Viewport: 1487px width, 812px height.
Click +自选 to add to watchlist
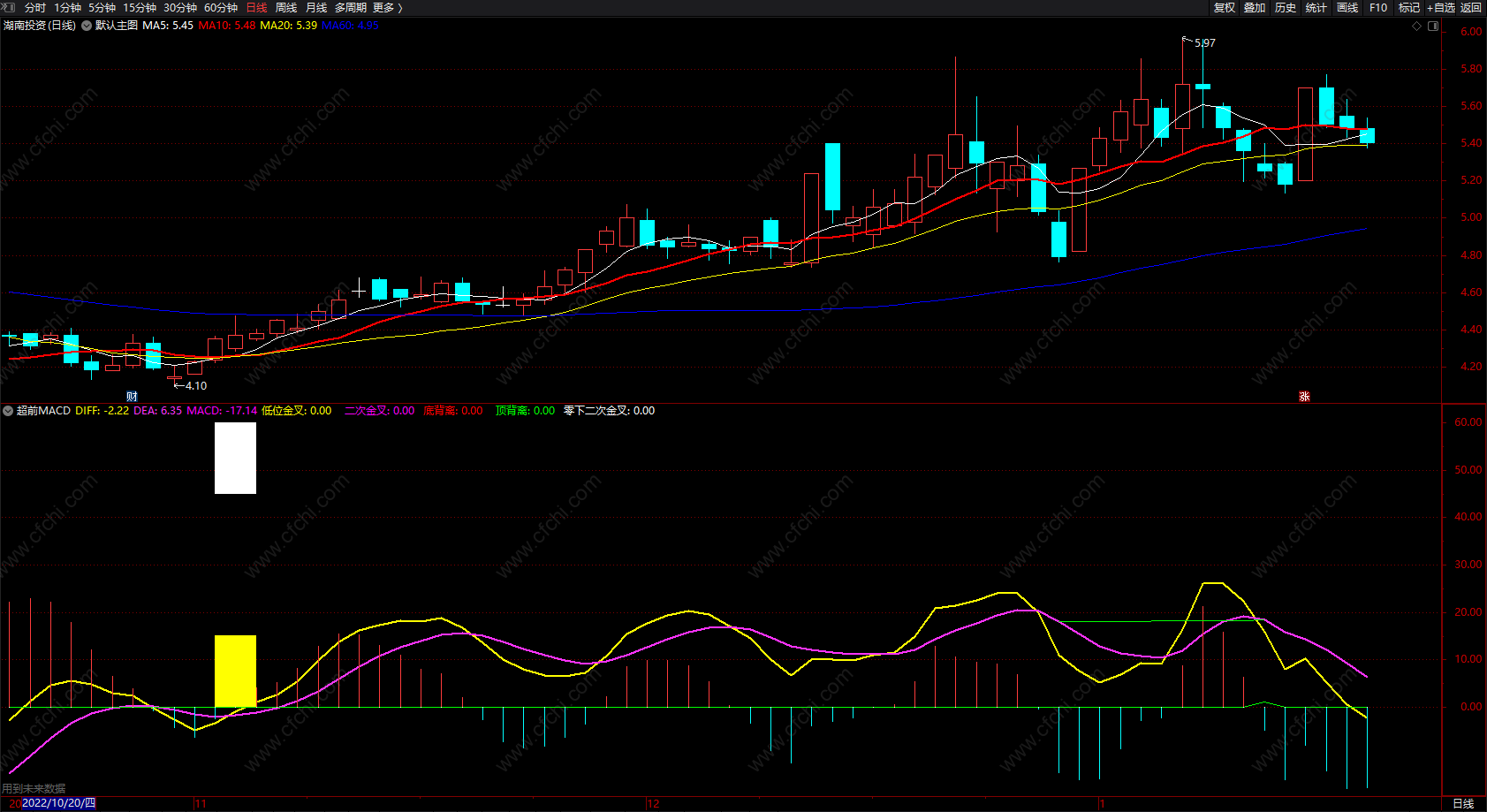pos(1440,8)
